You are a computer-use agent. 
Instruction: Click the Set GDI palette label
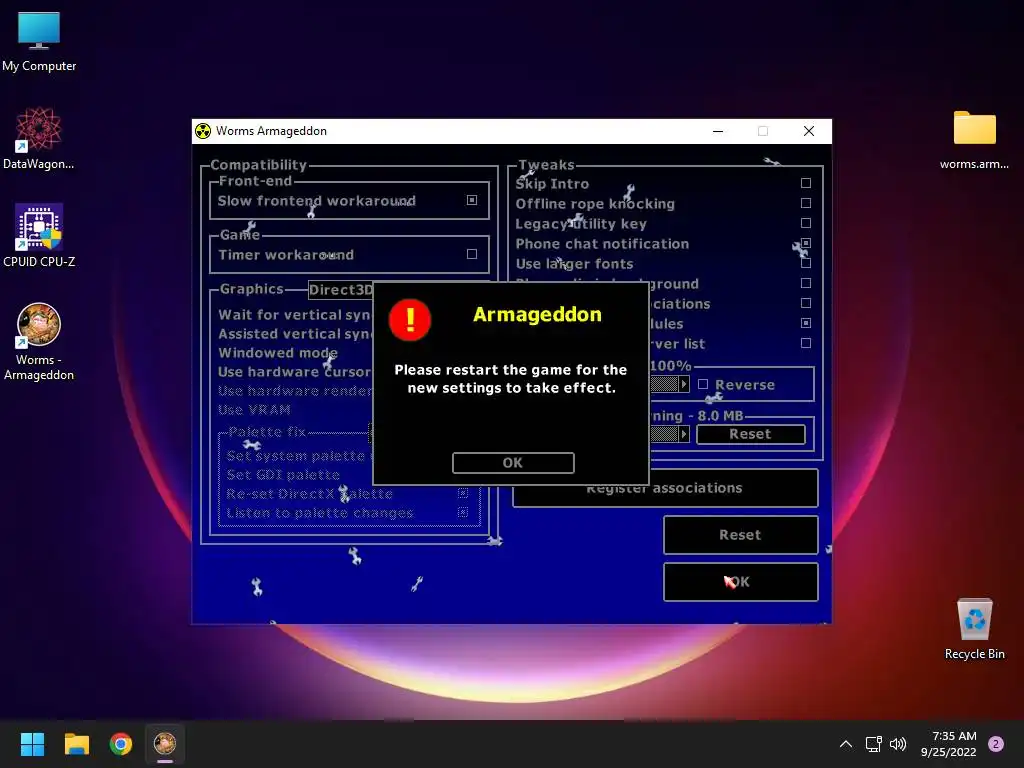tap(283, 475)
